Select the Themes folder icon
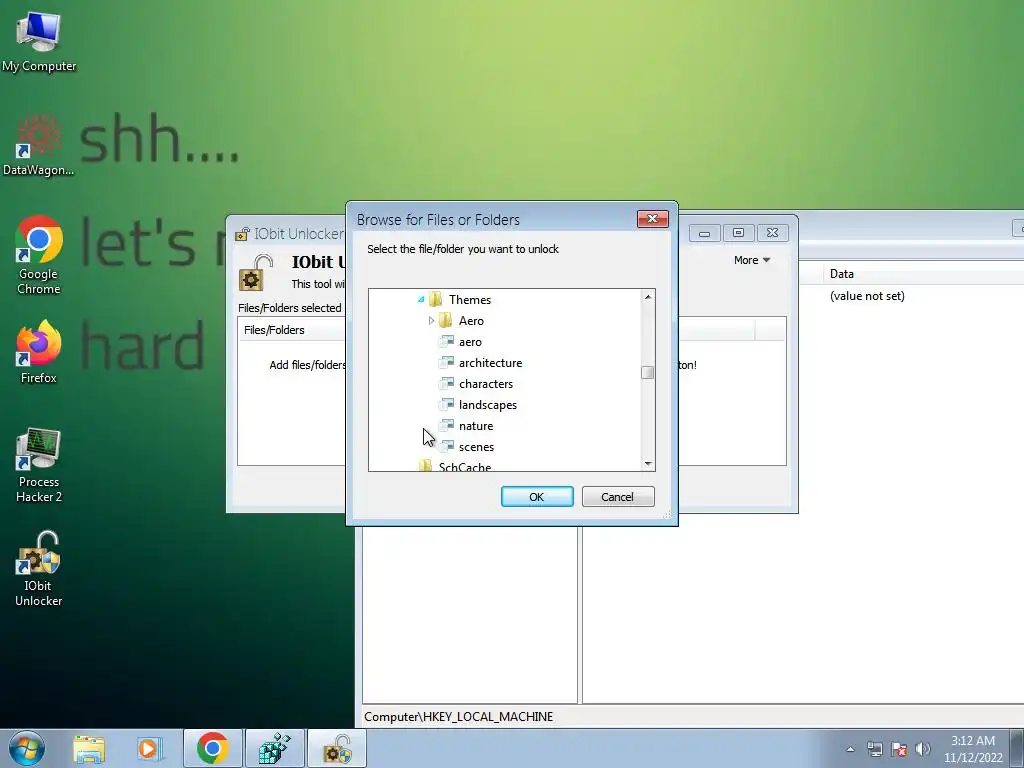Image resolution: width=1024 pixels, height=768 pixels. click(436, 299)
